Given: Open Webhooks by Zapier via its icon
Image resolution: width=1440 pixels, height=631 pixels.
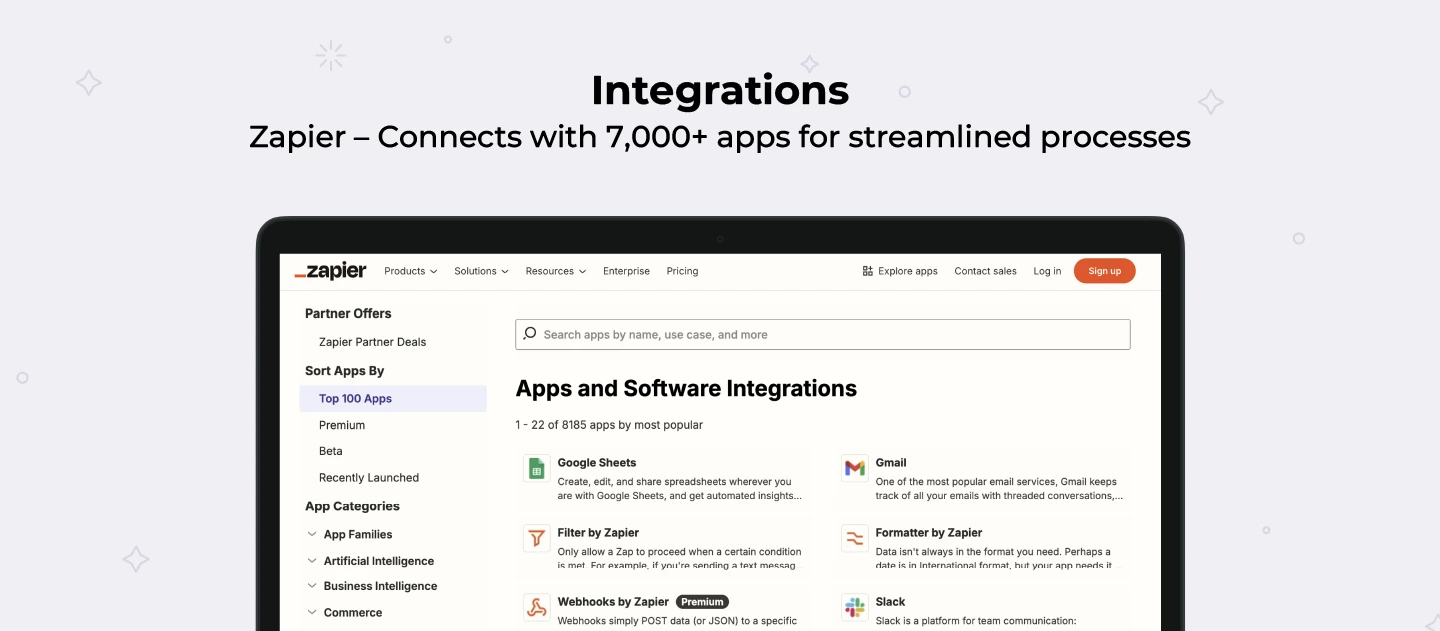Looking at the screenshot, I should [536, 607].
